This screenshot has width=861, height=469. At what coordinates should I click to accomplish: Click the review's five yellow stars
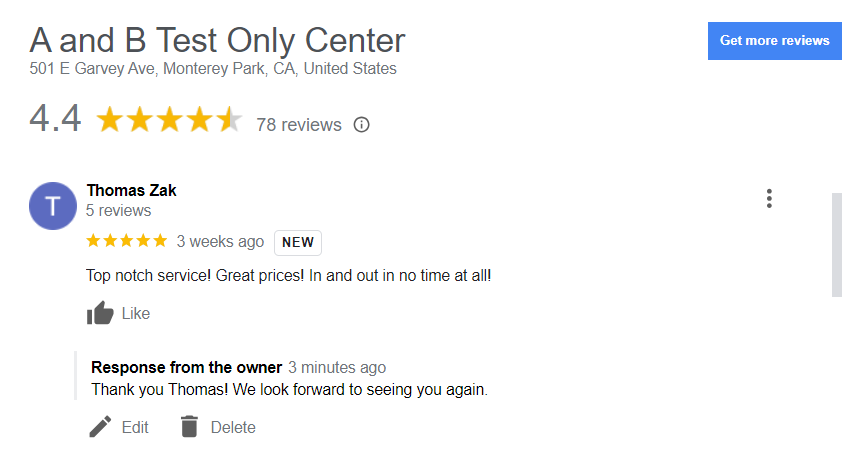(127, 241)
